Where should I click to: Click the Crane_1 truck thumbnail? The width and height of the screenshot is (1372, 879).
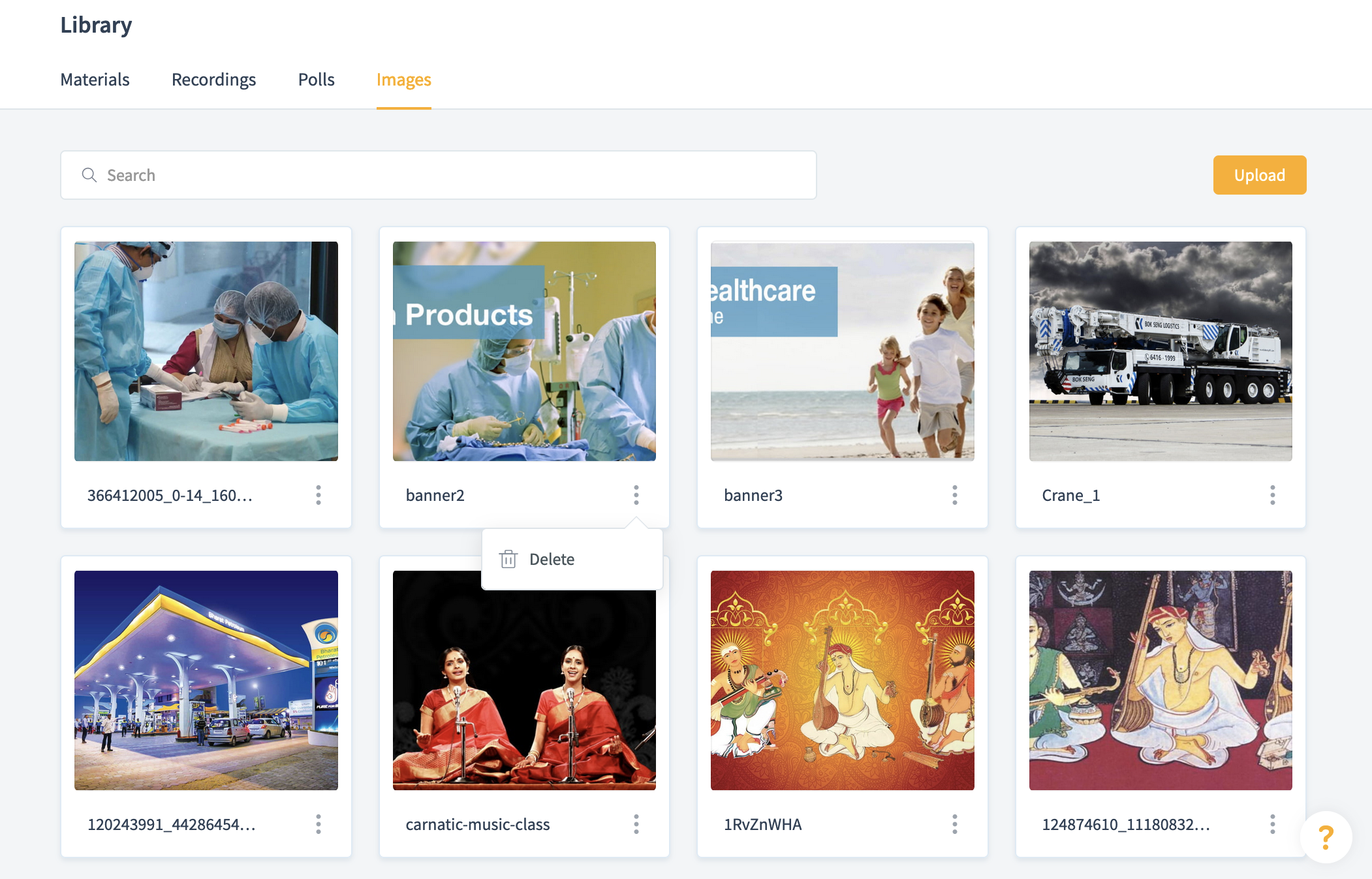[1160, 351]
